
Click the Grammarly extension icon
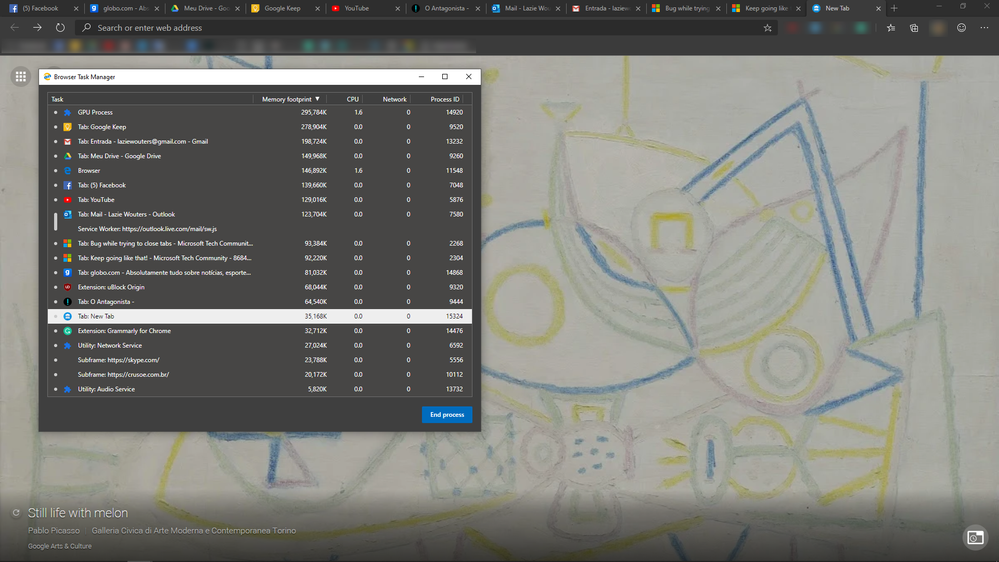click(68, 331)
